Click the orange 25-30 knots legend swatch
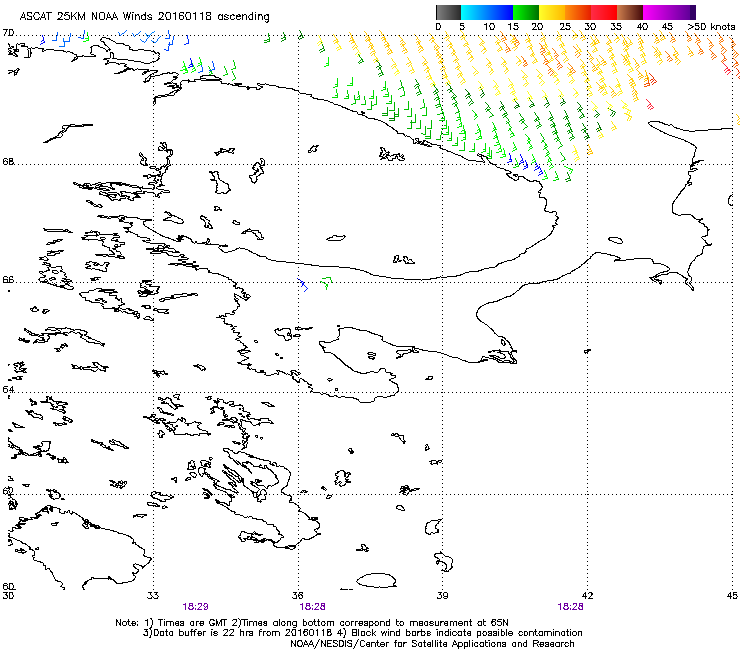740x650 pixels. [x=578, y=12]
